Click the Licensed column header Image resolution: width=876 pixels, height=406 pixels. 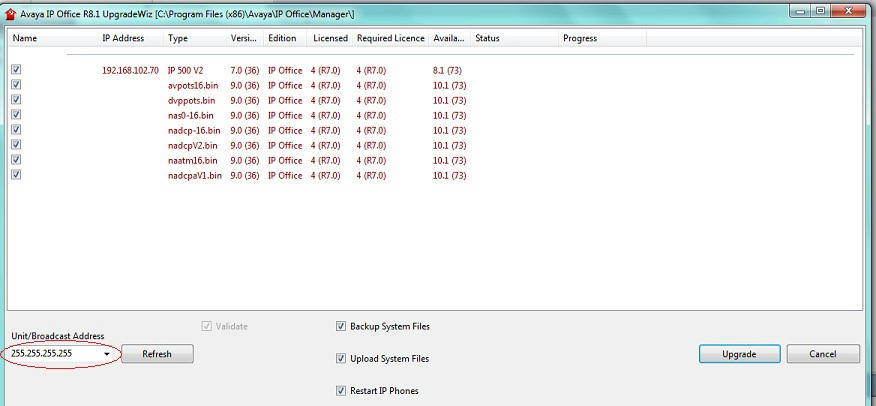coord(330,39)
